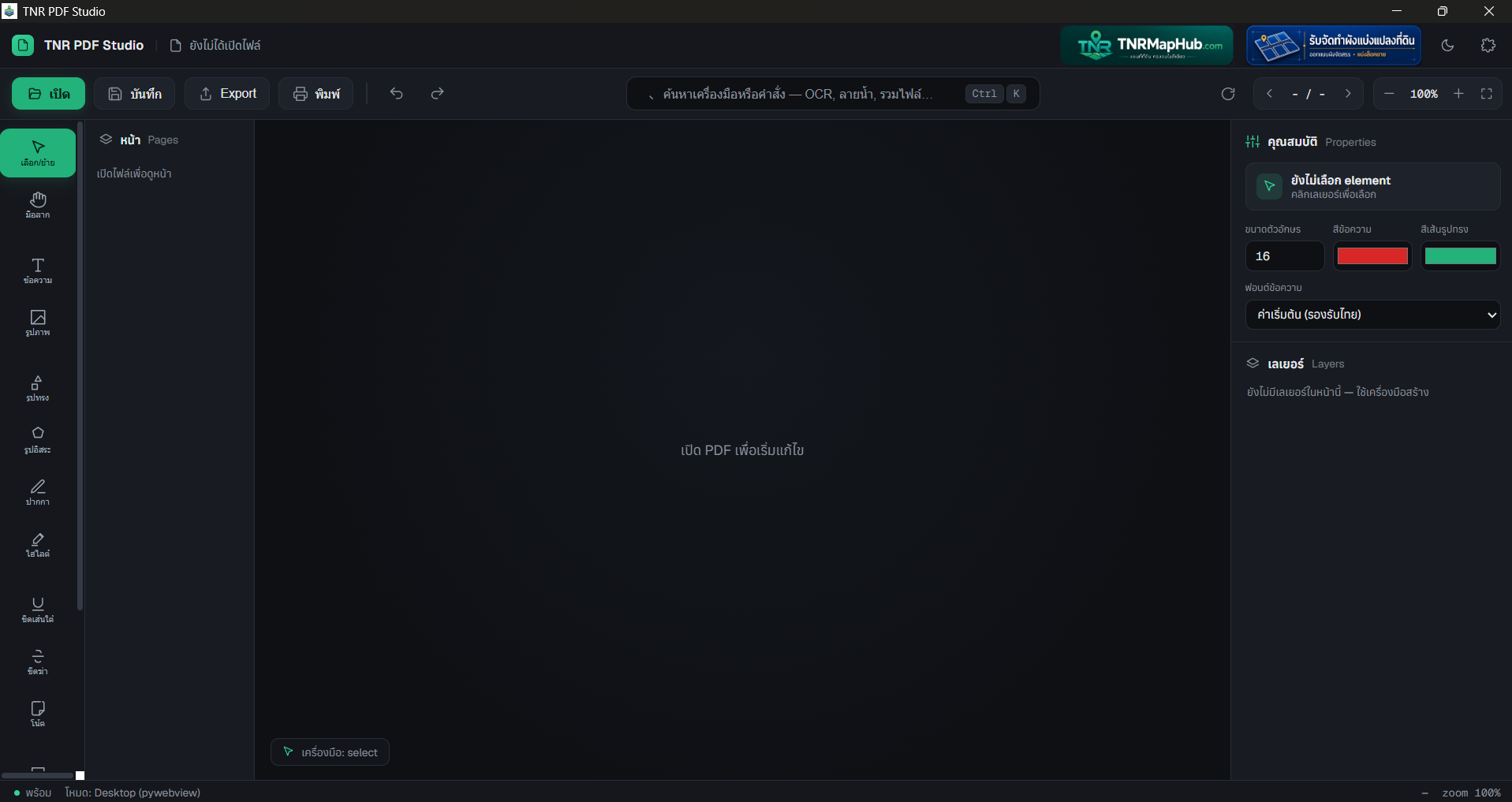
Task: Click the tool sidebar vertical scrollbar
Action: tap(80, 367)
